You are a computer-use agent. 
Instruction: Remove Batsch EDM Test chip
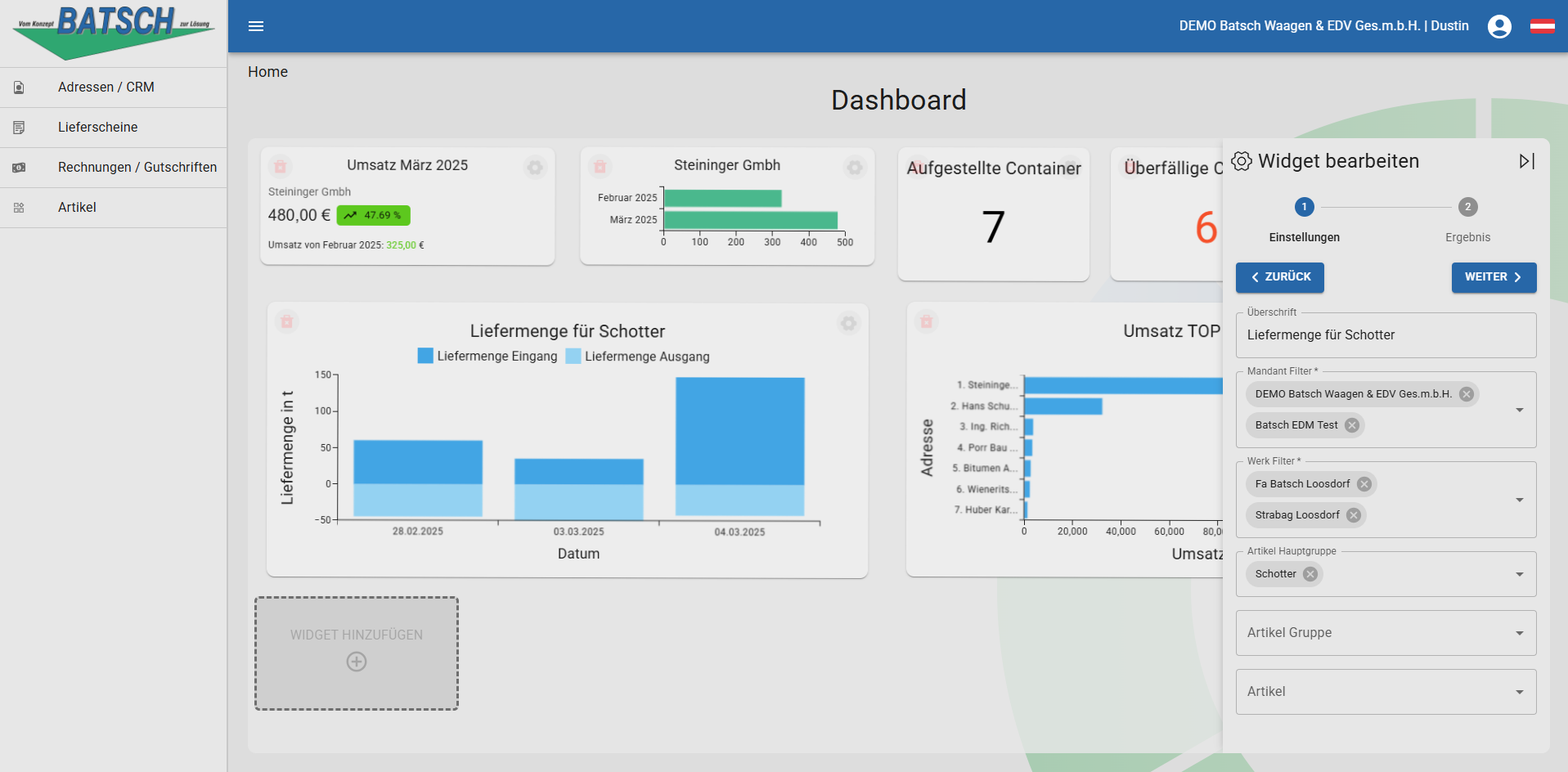1352,425
